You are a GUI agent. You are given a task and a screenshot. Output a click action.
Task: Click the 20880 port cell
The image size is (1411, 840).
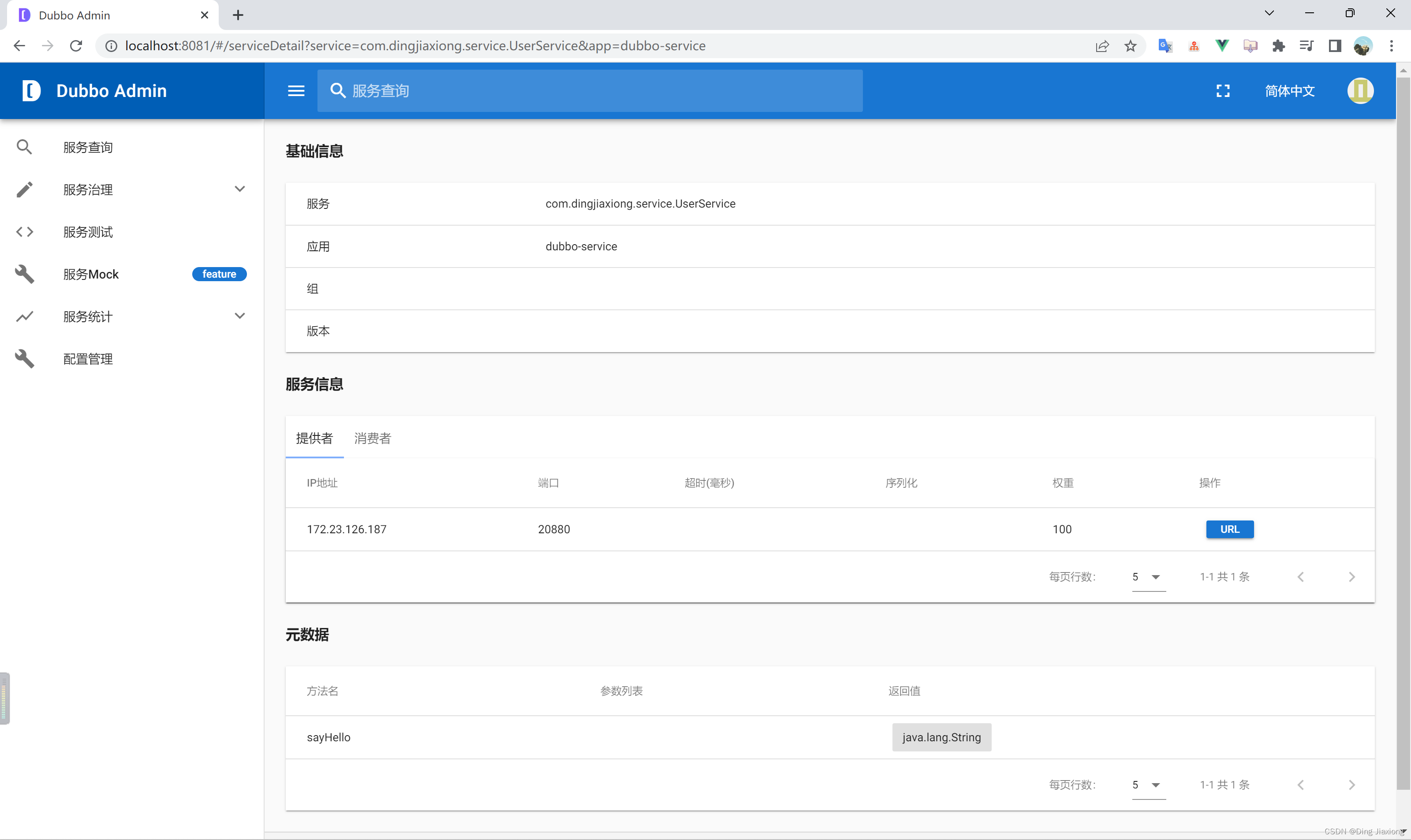point(554,529)
